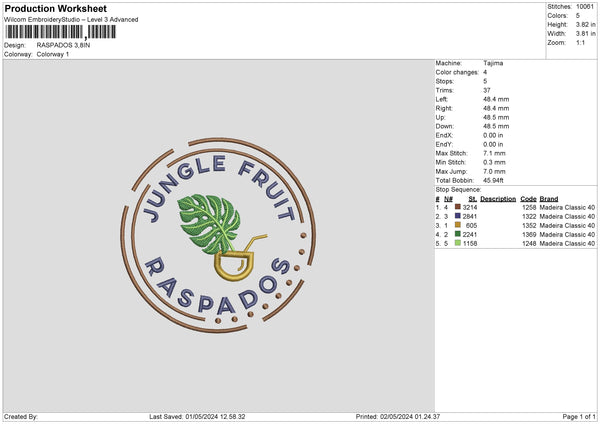The image size is (600, 424).
Task: Click the Left value 48.4 mm
Action: pos(496,99)
